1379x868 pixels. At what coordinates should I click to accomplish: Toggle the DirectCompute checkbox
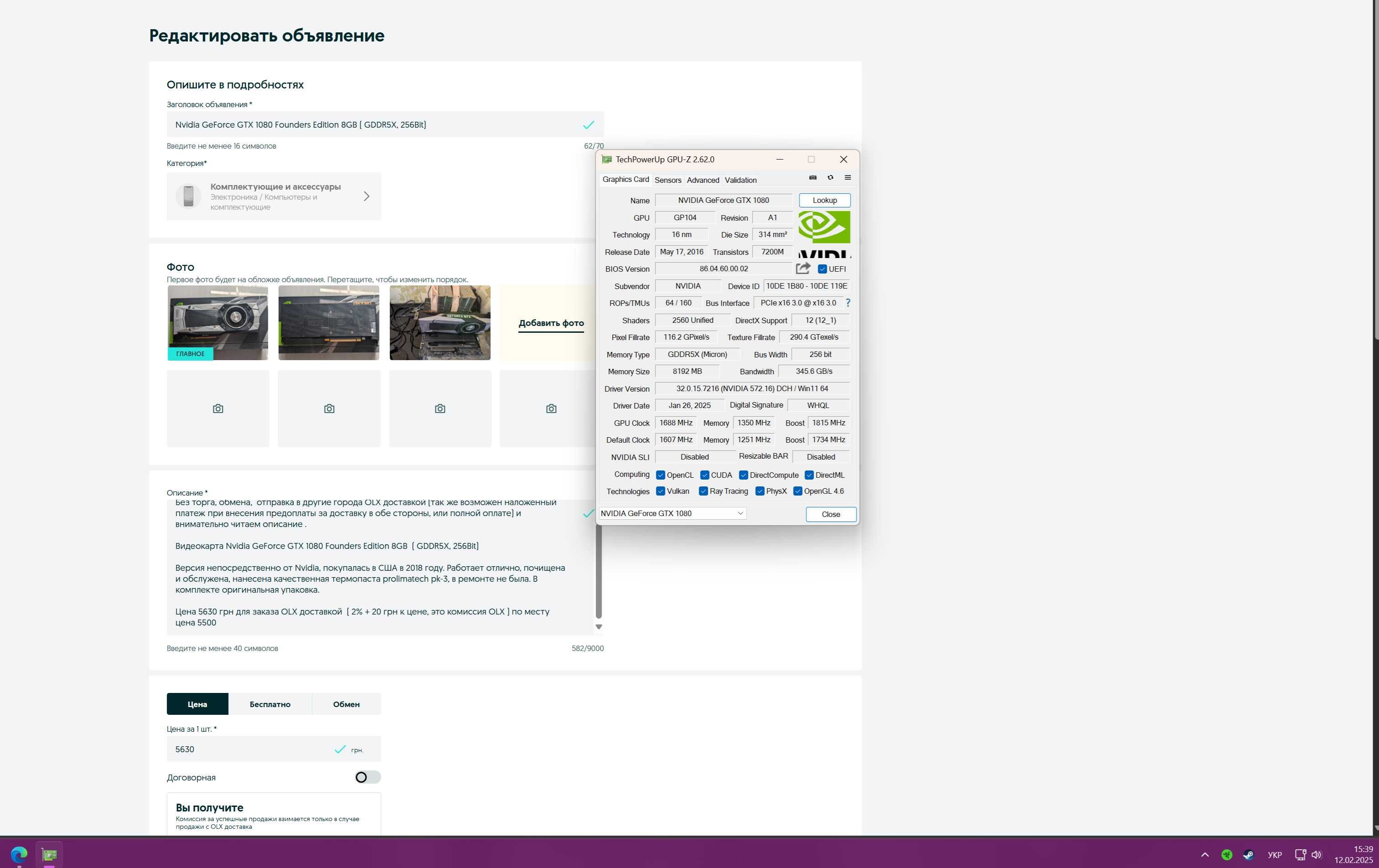pyautogui.click(x=744, y=475)
